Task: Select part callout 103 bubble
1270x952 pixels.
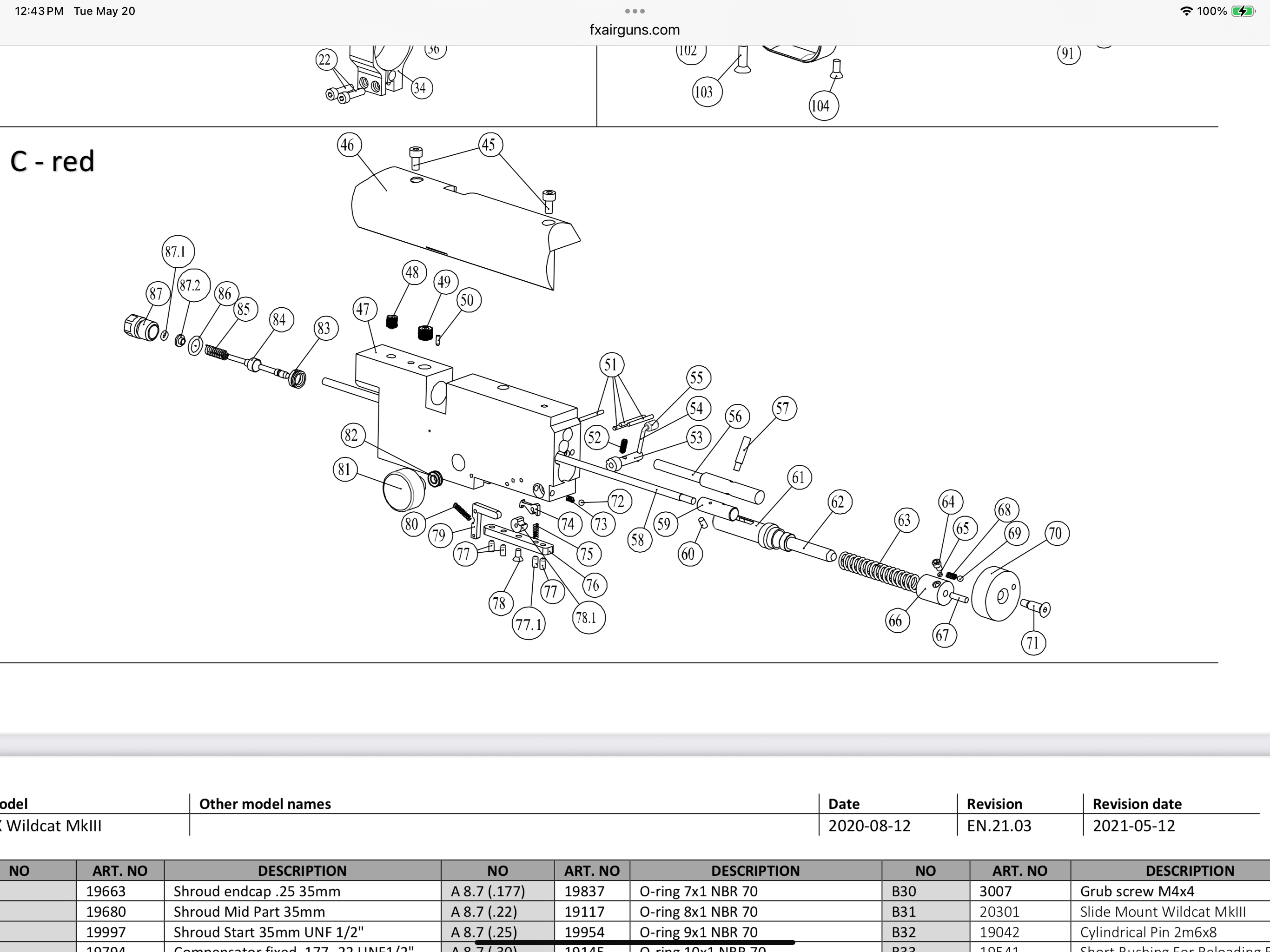Action: point(707,92)
